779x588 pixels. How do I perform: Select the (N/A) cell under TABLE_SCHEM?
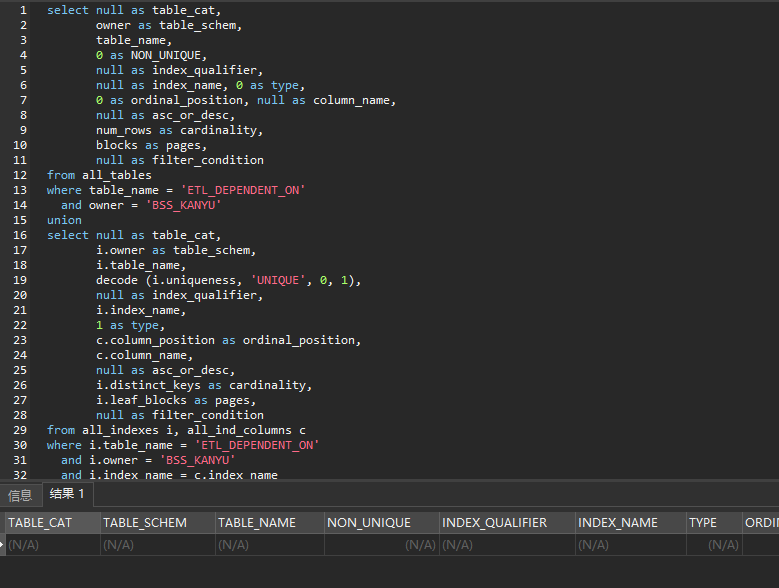click(x=158, y=545)
